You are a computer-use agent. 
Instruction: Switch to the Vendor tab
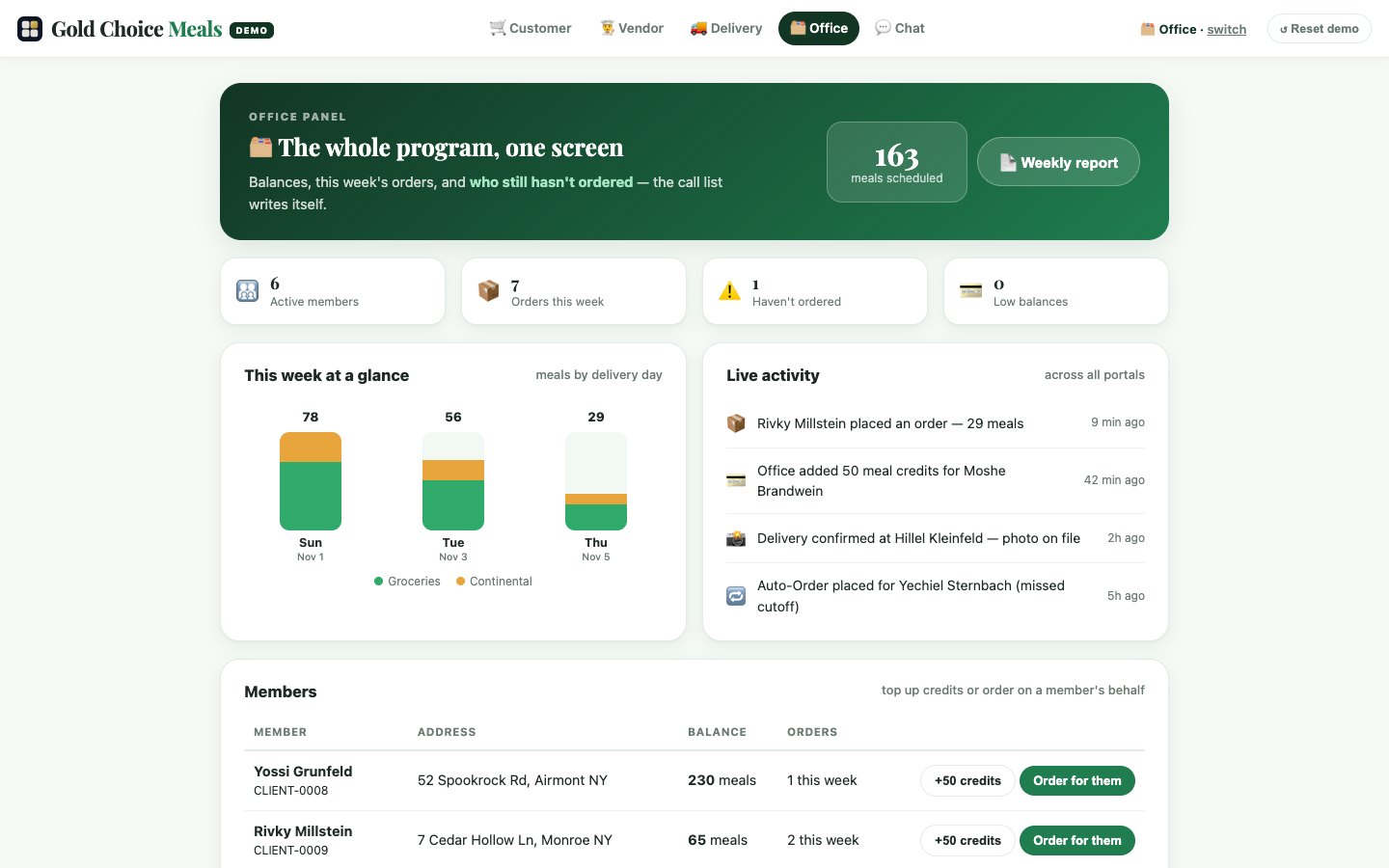tap(632, 29)
